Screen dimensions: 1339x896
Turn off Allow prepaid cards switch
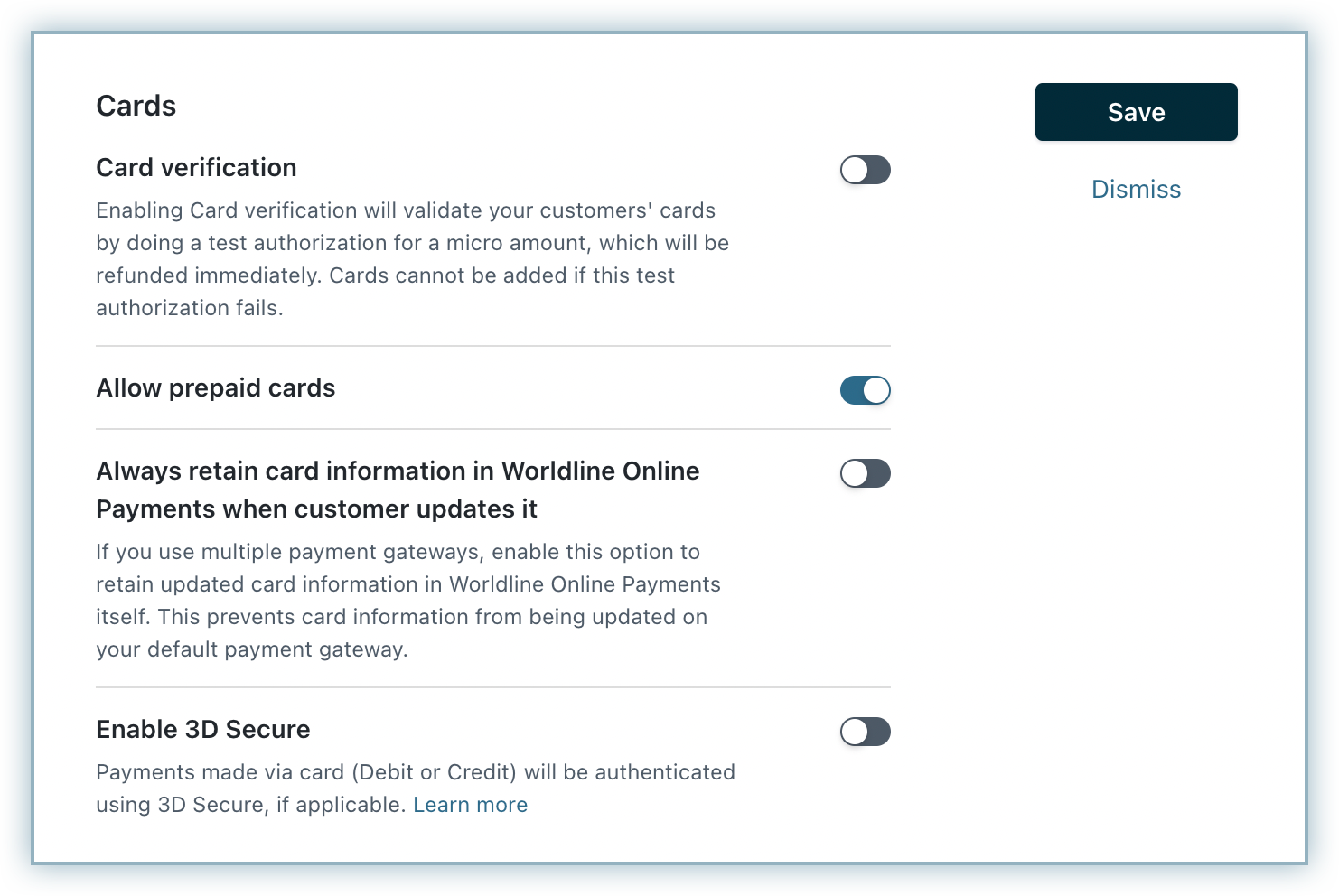pyautogui.click(x=865, y=390)
